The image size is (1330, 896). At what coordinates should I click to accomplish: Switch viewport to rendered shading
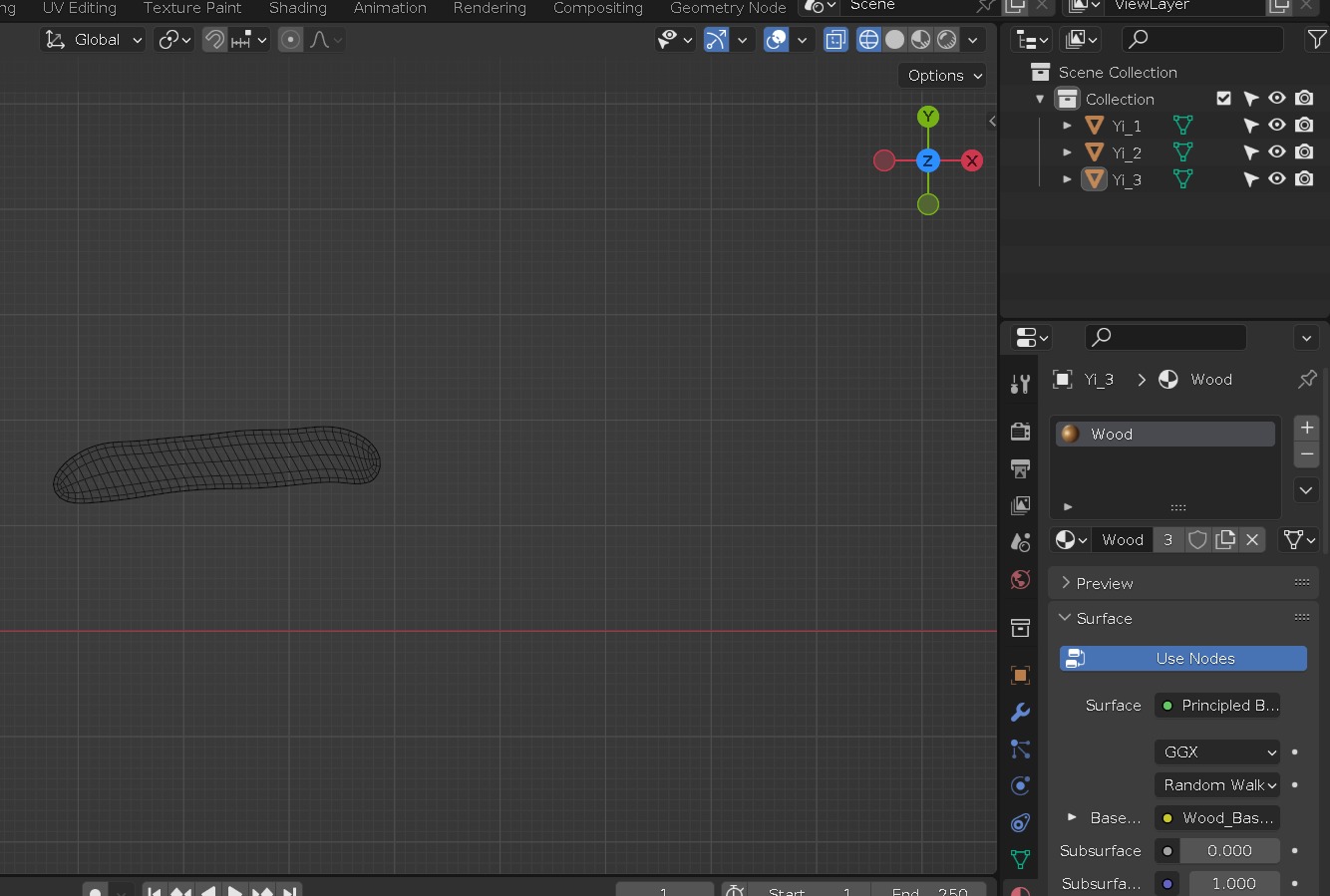click(x=947, y=40)
